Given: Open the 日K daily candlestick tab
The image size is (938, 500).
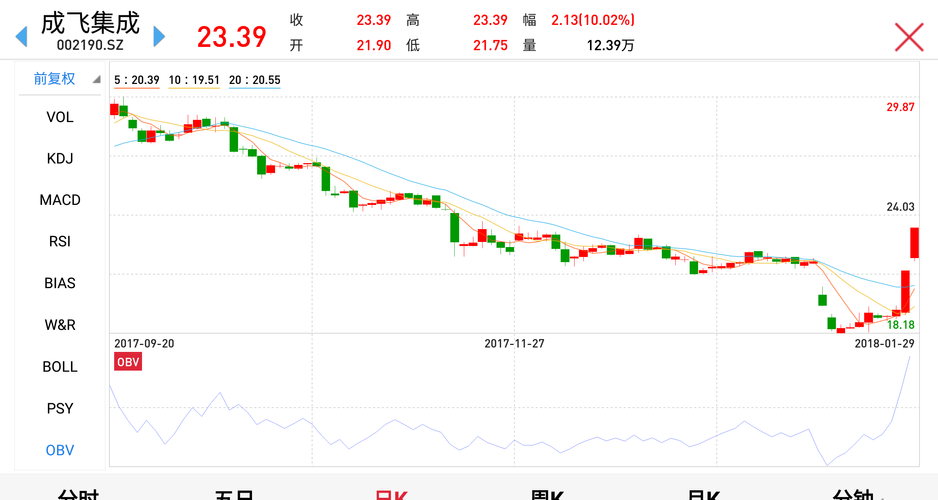Looking at the screenshot, I should coord(391,494).
